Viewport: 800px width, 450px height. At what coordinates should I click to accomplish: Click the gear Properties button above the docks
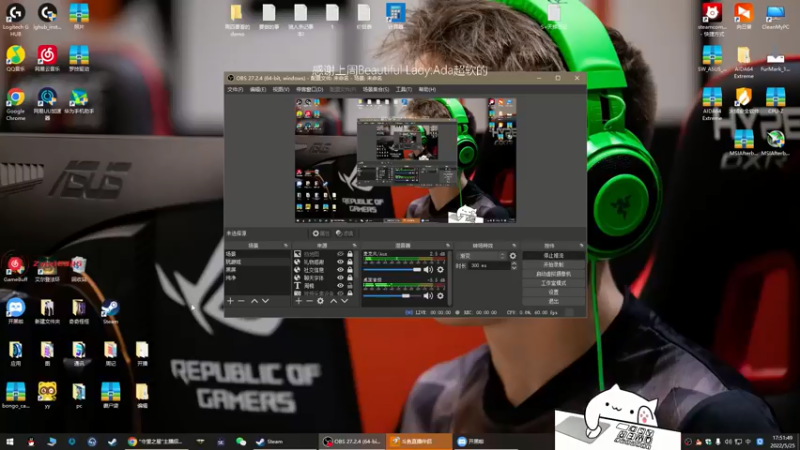(321, 233)
